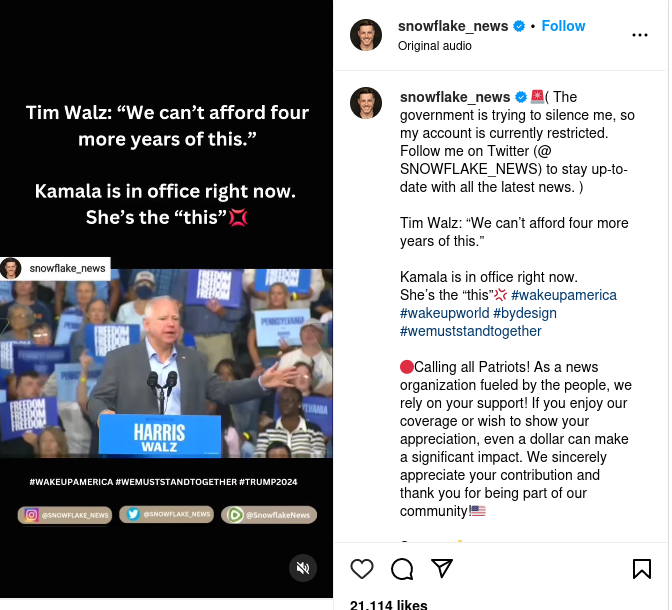The image size is (672, 610).
Task: Click the snowflake_news avatar beside the caption
Action: tap(366, 103)
